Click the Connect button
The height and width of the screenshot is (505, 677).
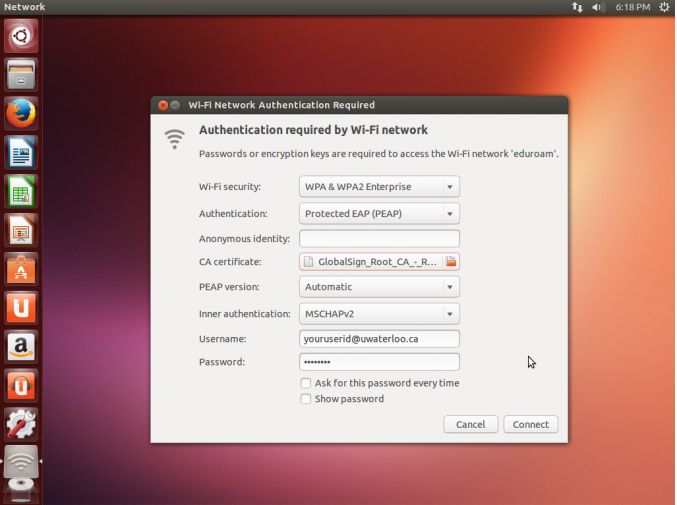click(531, 424)
